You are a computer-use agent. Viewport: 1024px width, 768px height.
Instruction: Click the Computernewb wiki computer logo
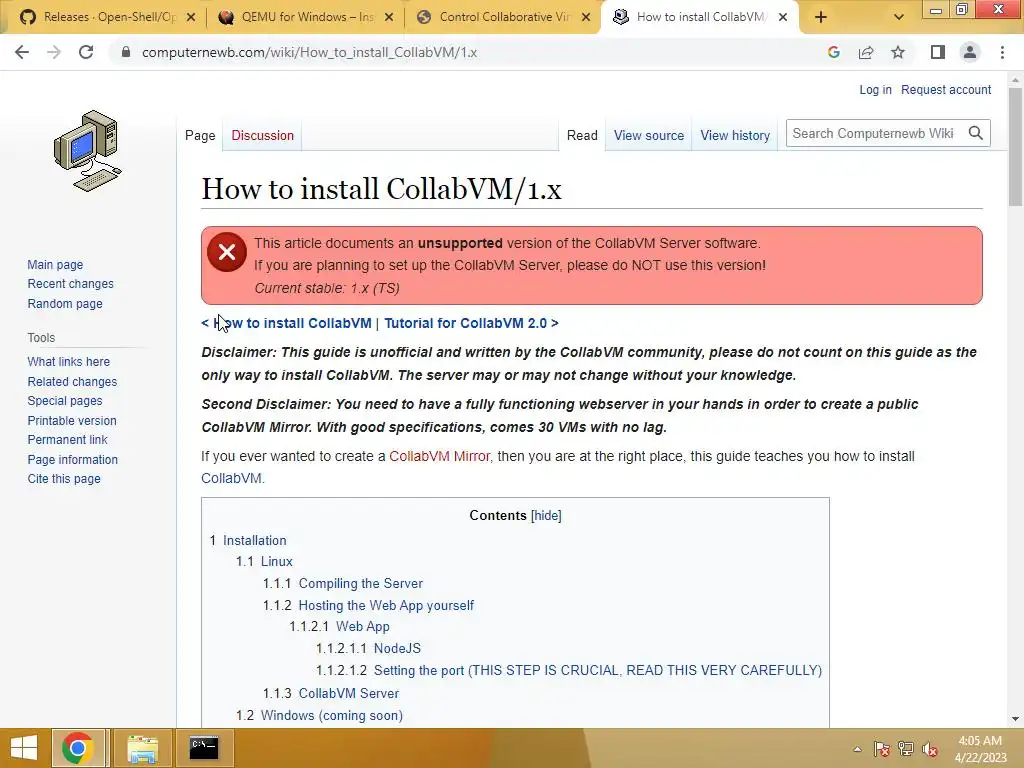88,151
